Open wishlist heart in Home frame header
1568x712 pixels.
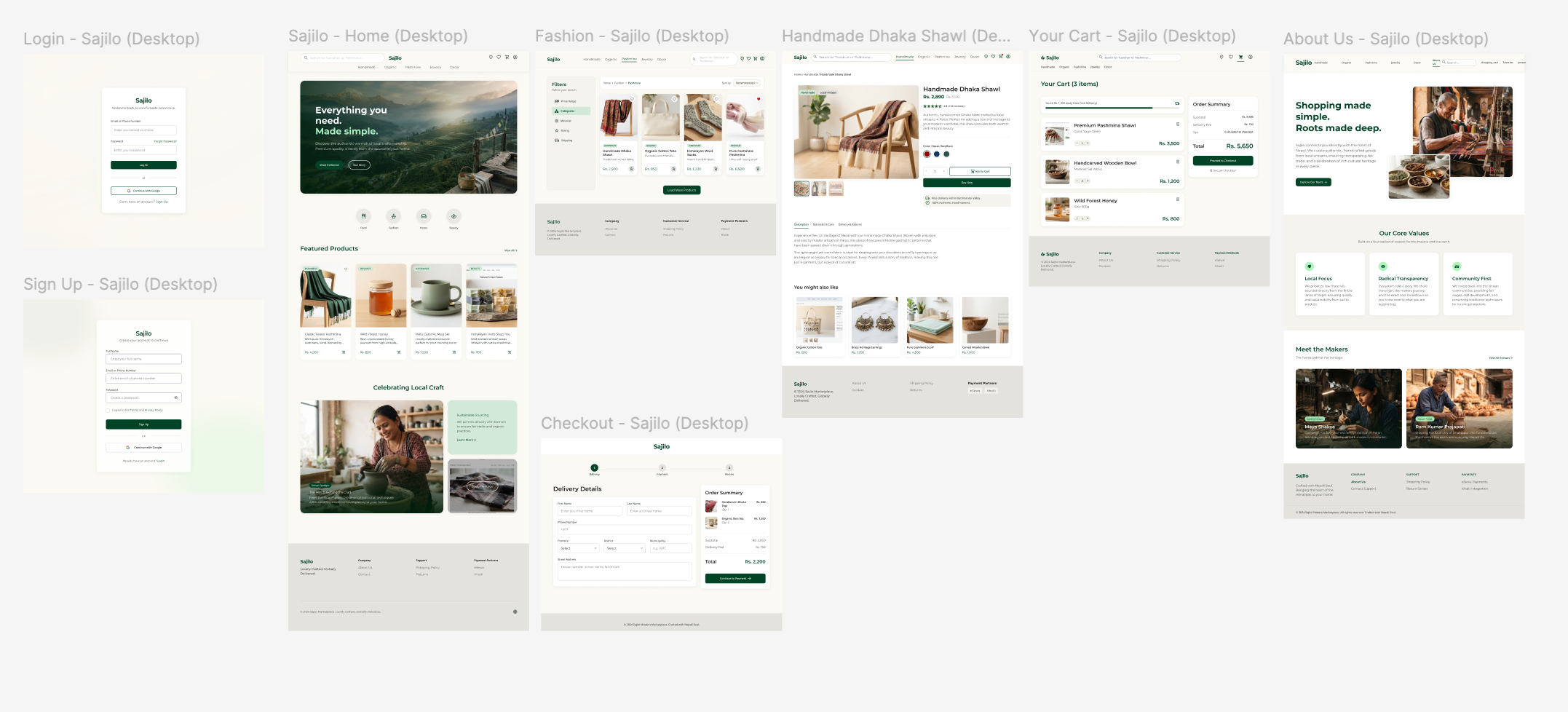(499, 57)
